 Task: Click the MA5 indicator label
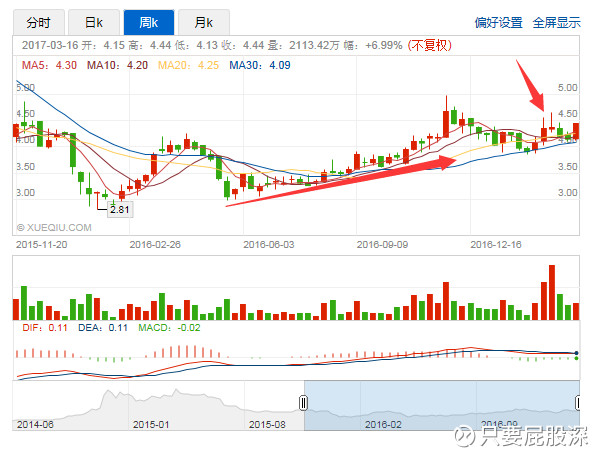49,65
